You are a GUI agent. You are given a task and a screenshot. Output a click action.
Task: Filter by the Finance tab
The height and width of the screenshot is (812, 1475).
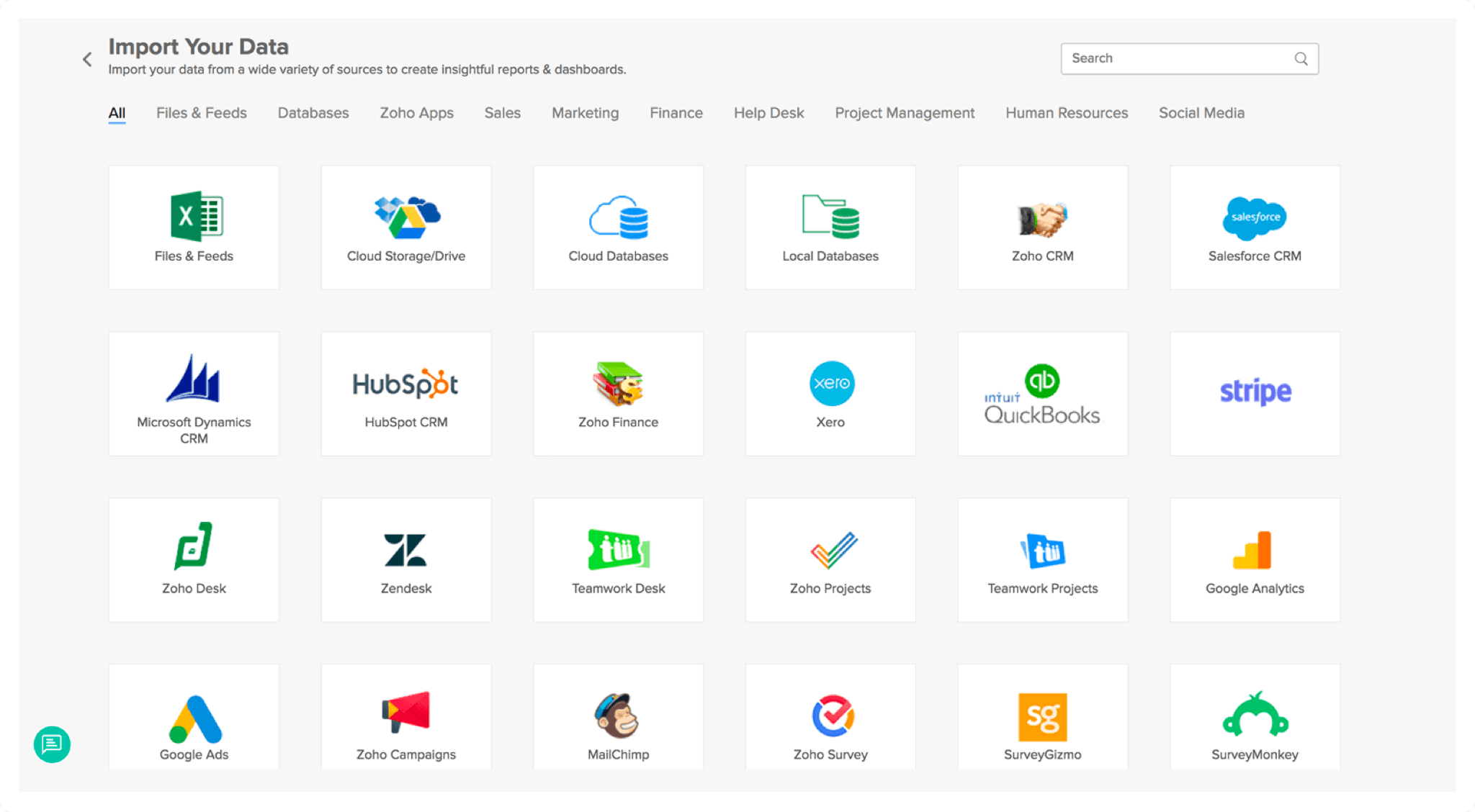click(676, 113)
